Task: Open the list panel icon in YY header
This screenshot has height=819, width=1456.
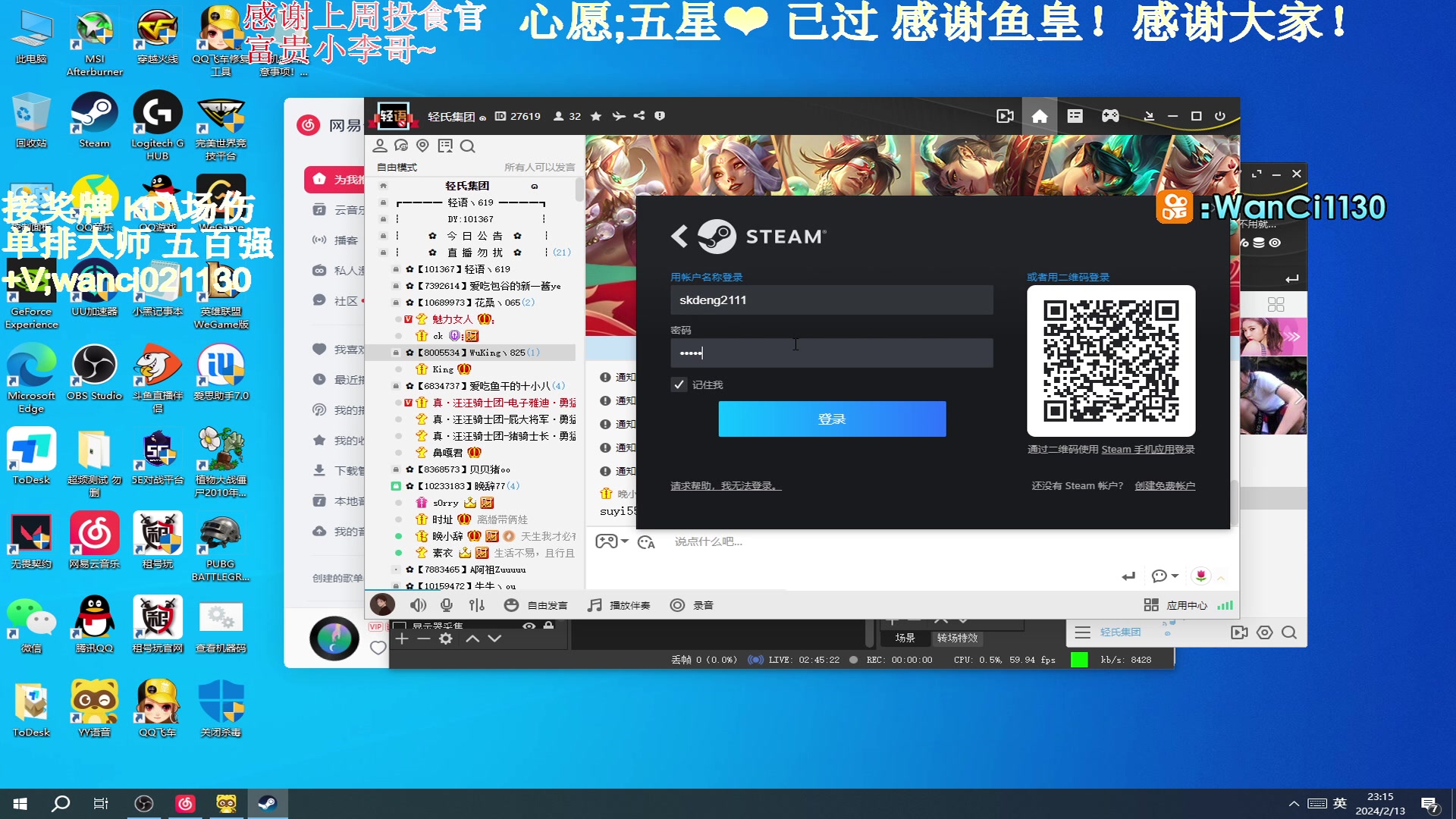Action: [1075, 116]
